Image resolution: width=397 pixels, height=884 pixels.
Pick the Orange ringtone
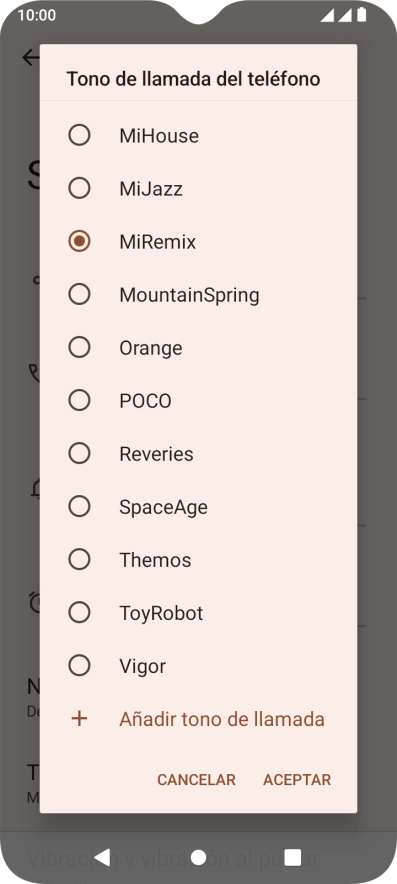click(x=198, y=347)
